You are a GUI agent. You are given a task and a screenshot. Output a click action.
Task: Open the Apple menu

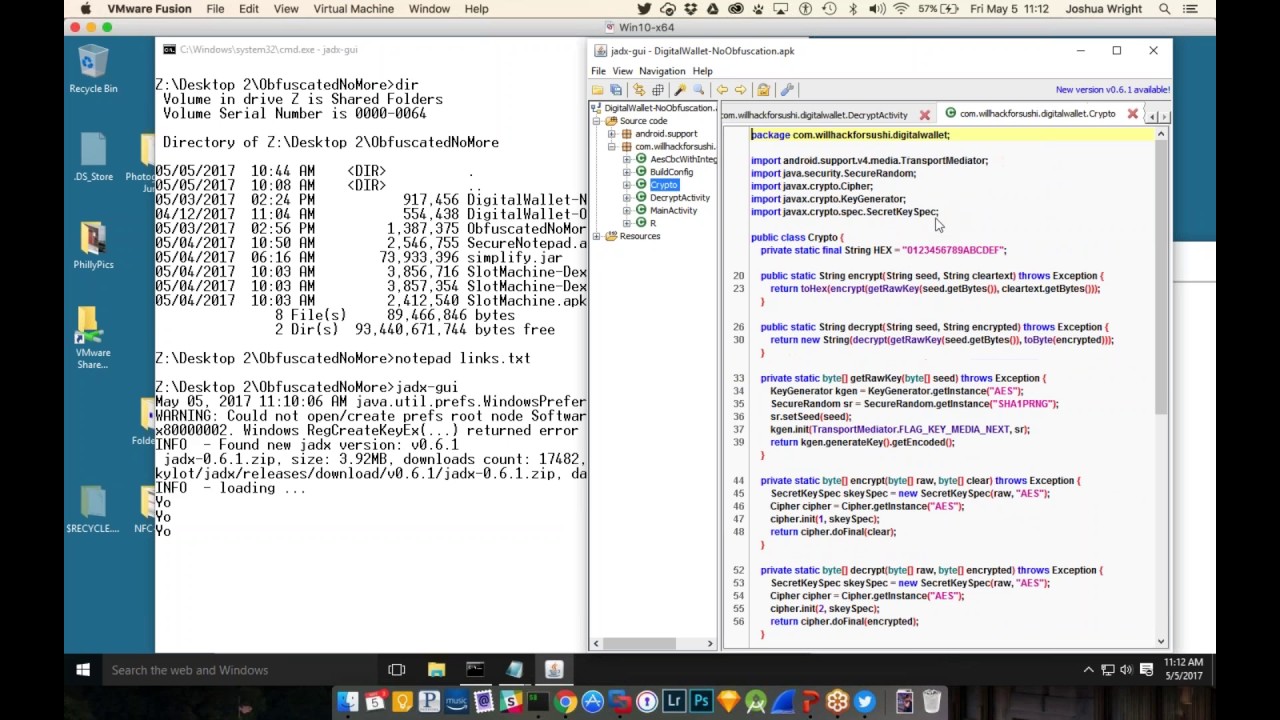(86, 9)
